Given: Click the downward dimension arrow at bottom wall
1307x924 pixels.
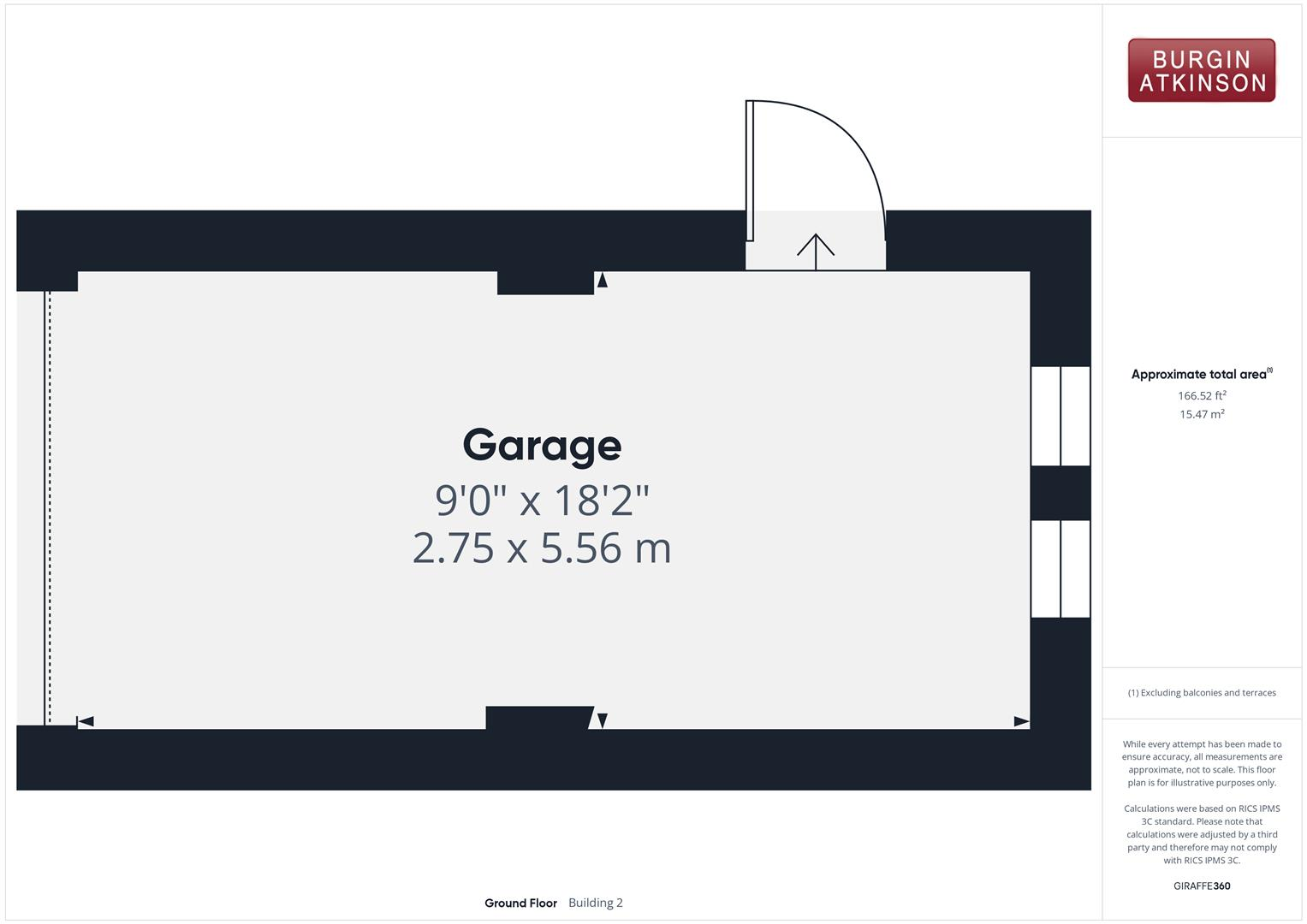Looking at the screenshot, I should 603,720.
